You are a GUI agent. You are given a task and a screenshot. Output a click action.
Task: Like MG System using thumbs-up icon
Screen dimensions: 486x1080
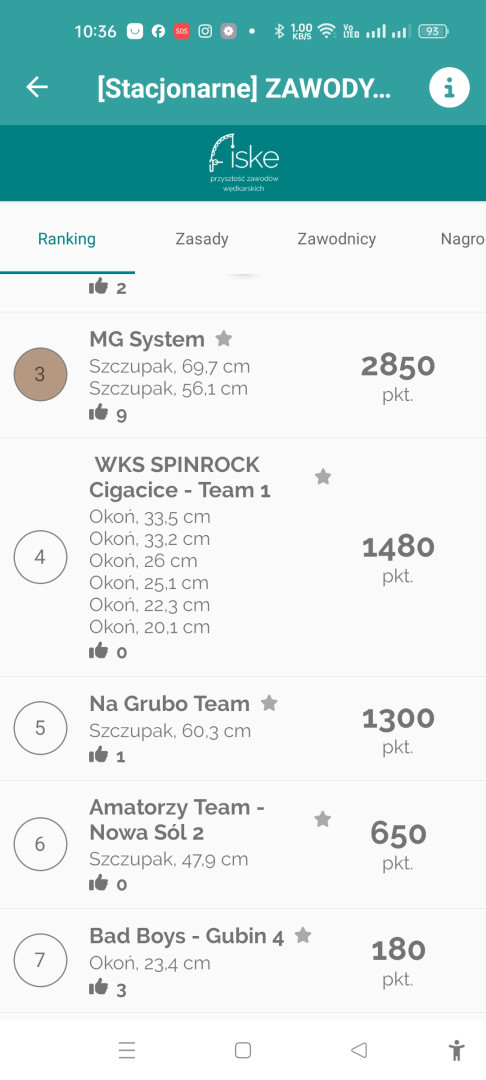pos(99,413)
